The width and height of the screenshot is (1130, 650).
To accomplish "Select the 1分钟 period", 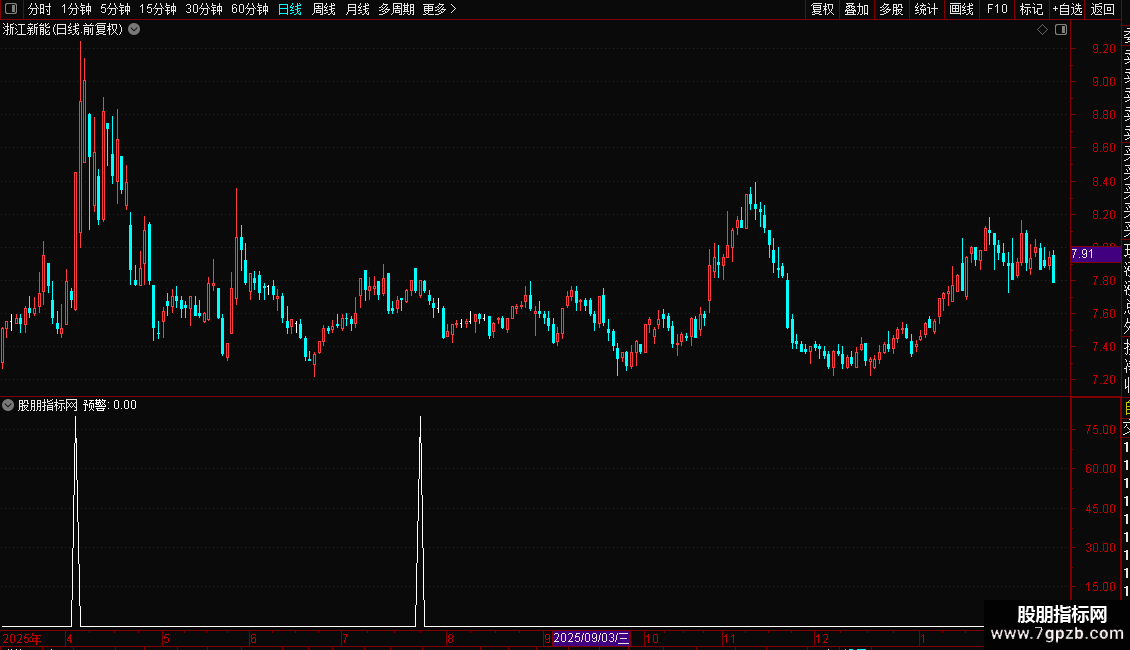I will click(76, 9).
